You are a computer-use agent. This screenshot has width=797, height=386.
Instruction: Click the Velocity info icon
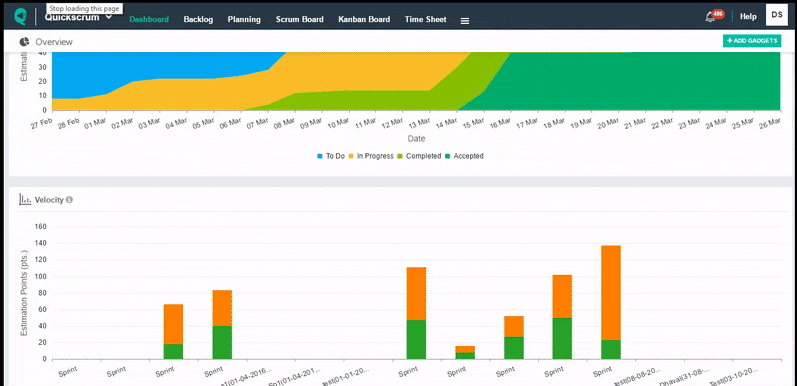tap(69, 200)
